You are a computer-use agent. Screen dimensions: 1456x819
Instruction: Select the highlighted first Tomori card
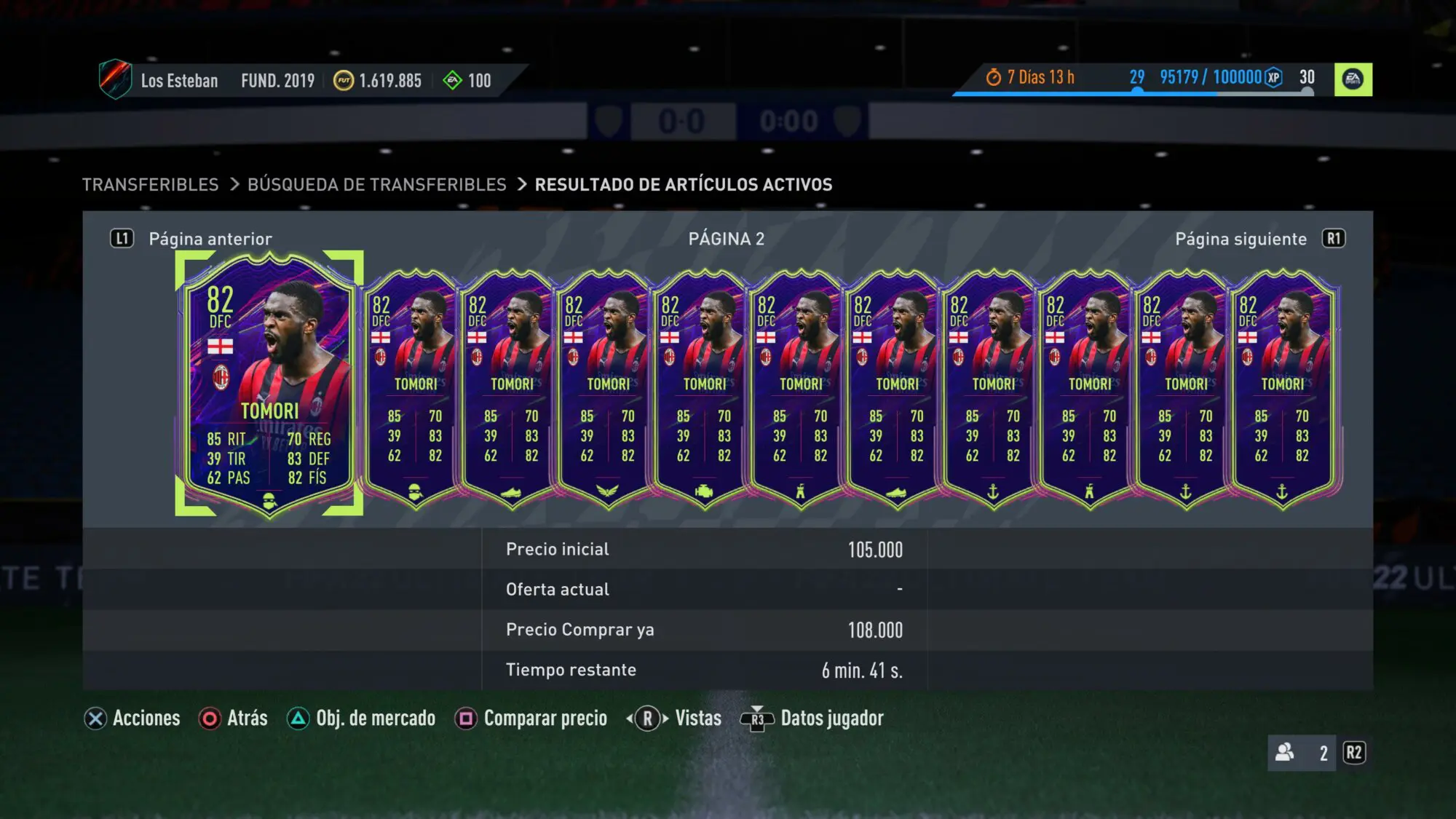pos(269,384)
